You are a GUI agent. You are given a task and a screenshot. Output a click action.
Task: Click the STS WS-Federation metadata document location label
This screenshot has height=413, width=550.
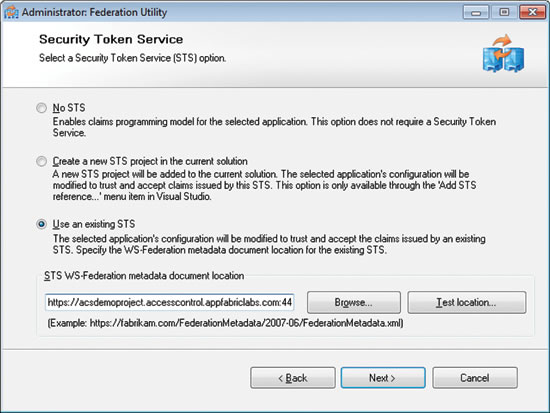pyautogui.click(x=144, y=276)
